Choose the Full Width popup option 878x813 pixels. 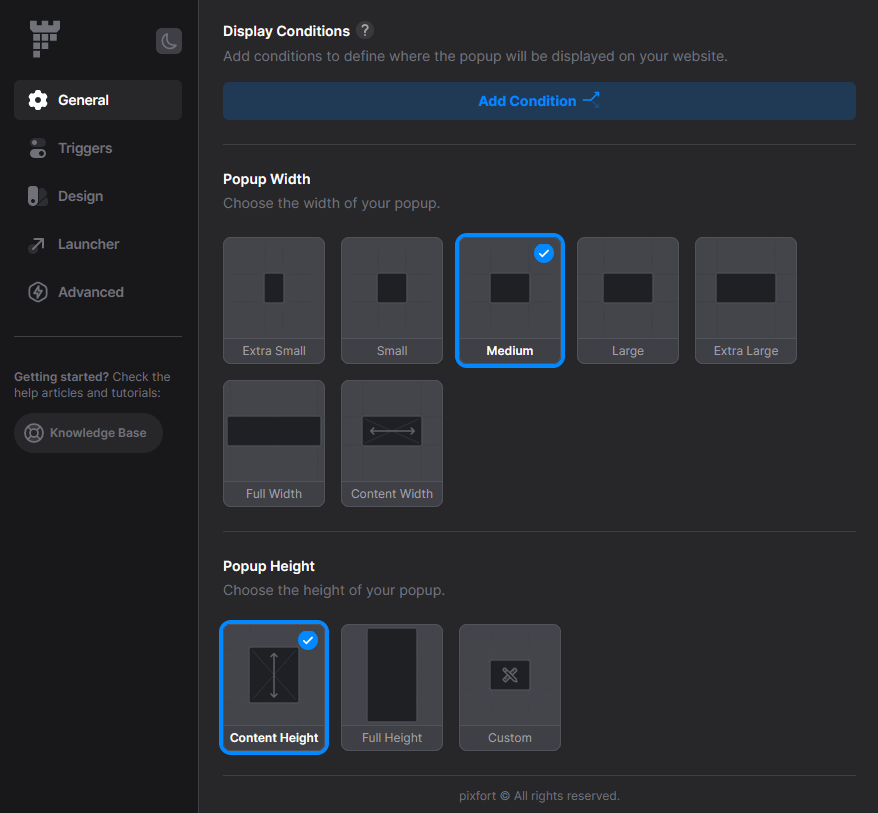pos(273,443)
